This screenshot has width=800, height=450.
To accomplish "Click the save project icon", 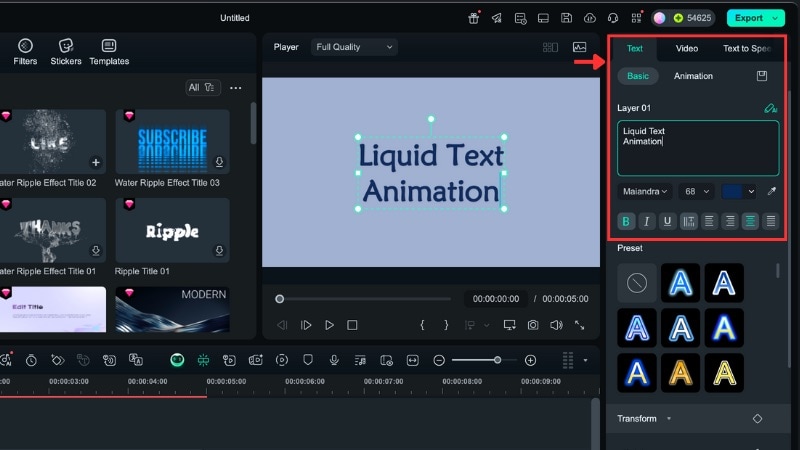I will 566,18.
